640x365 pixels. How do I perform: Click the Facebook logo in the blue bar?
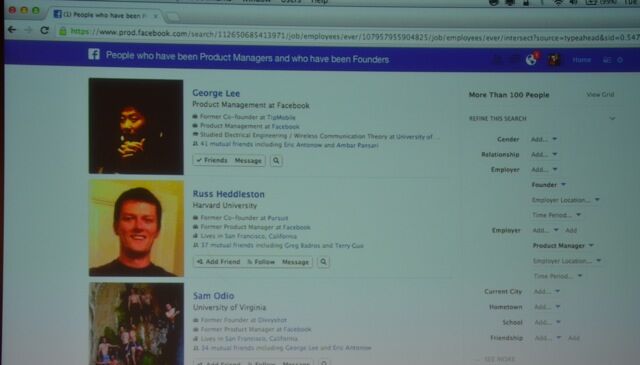click(94, 54)
